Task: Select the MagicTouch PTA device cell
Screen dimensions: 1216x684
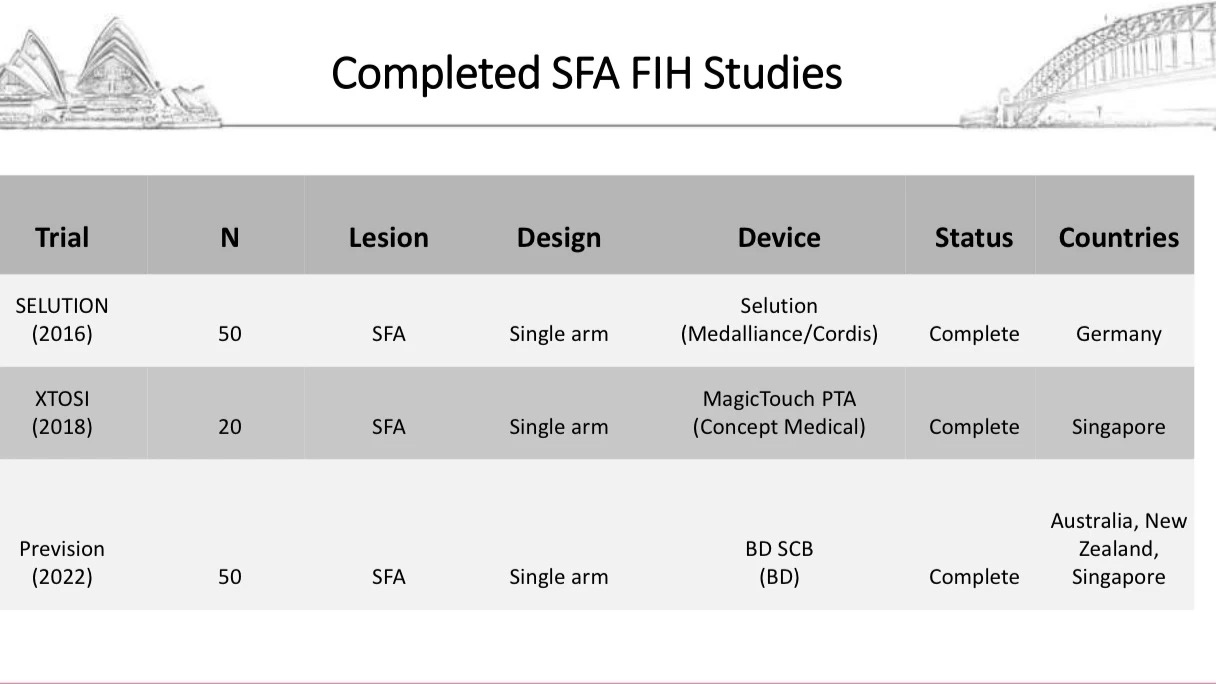Action: 779,413
